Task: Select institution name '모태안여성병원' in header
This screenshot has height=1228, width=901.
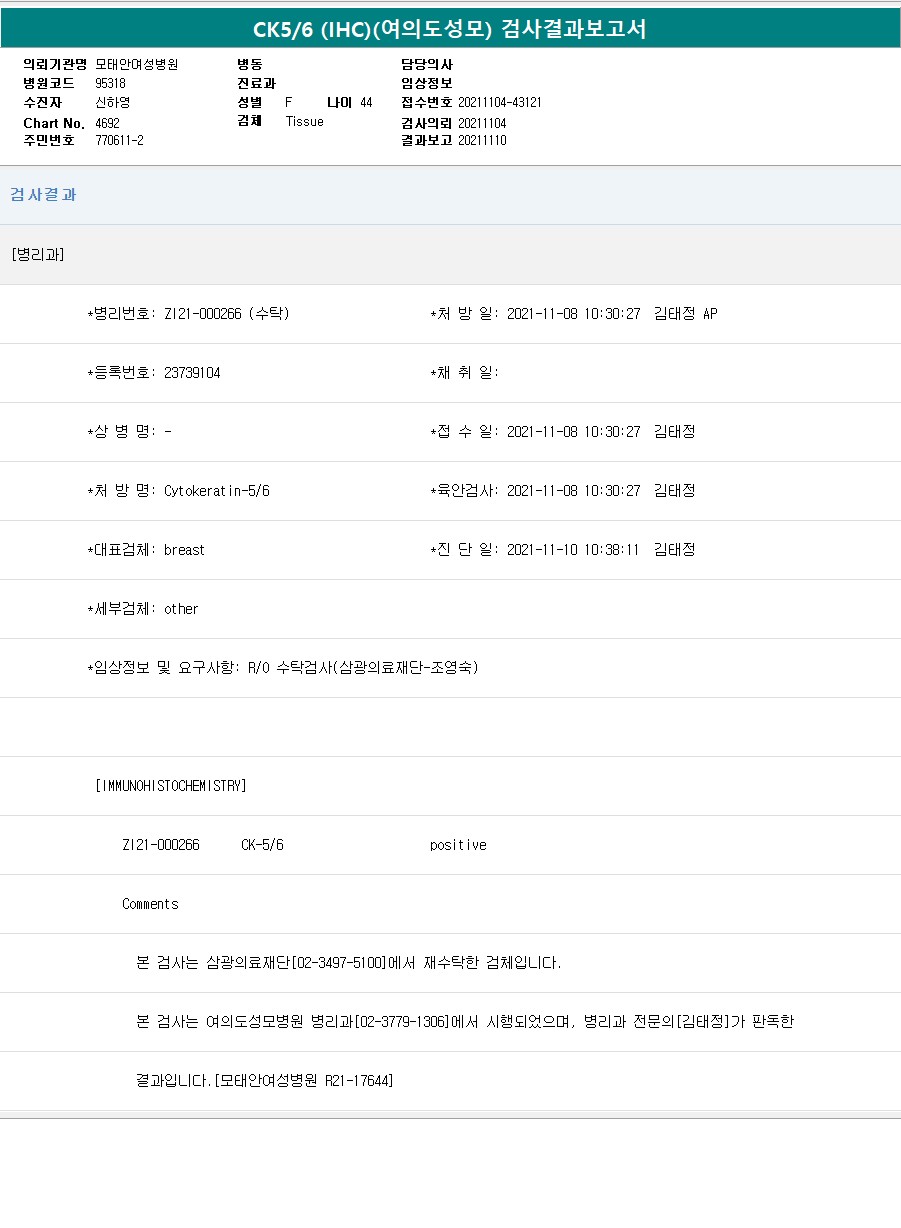Action: (137, 64)
